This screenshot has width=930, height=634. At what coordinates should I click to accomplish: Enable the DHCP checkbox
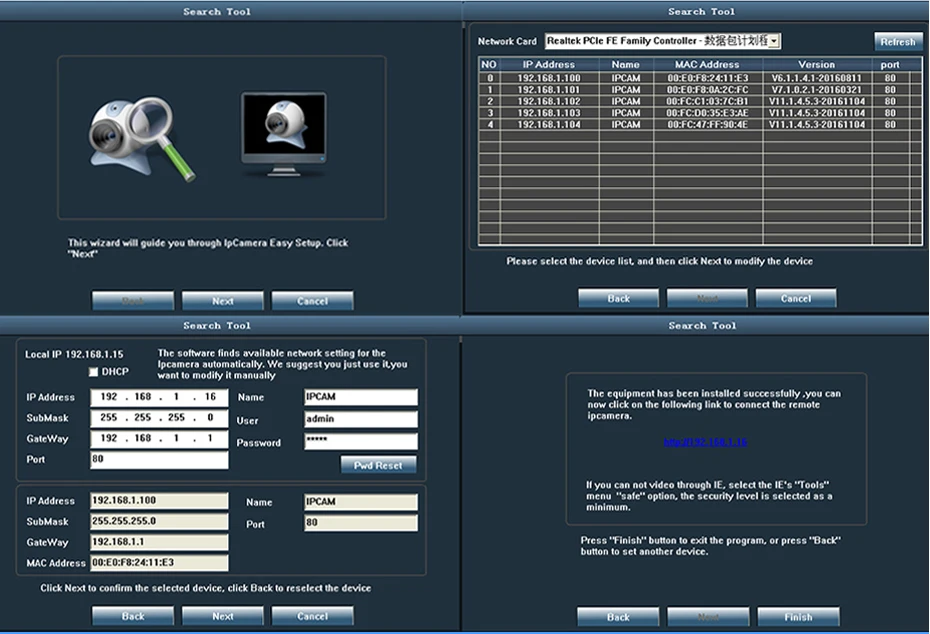[93, 372]
